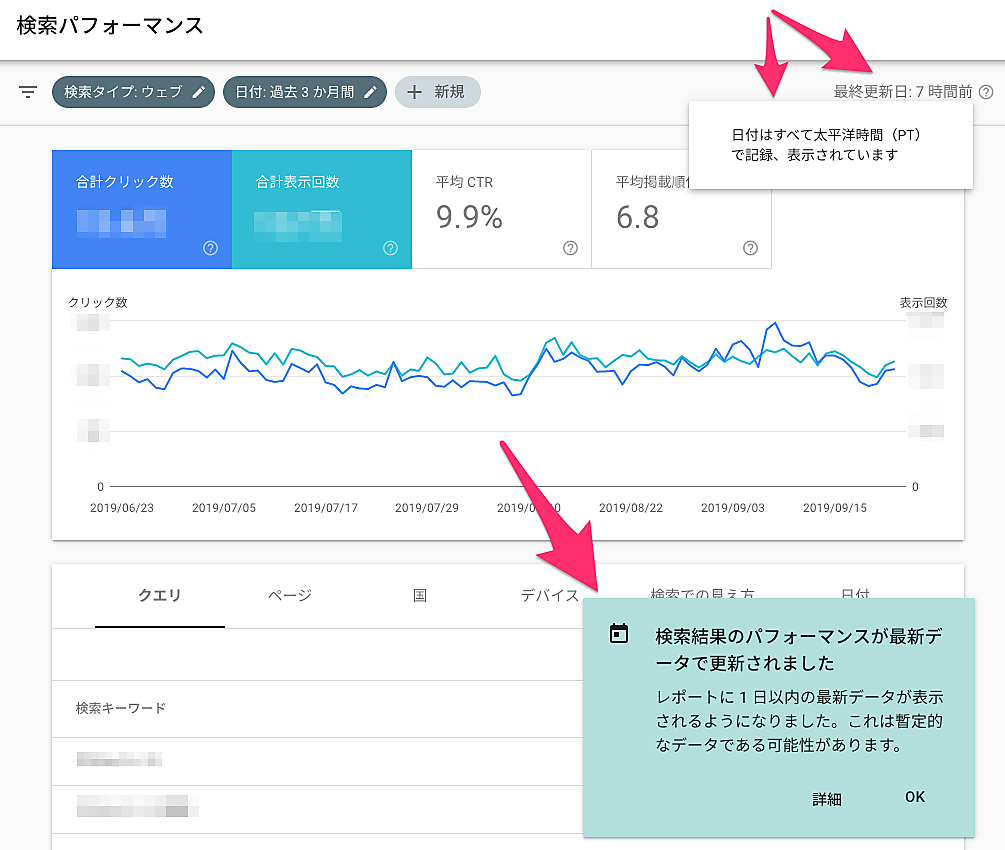Toggle the 合計表示回数 metric card
Screen dimensions: 1005x850
[321, 209]
